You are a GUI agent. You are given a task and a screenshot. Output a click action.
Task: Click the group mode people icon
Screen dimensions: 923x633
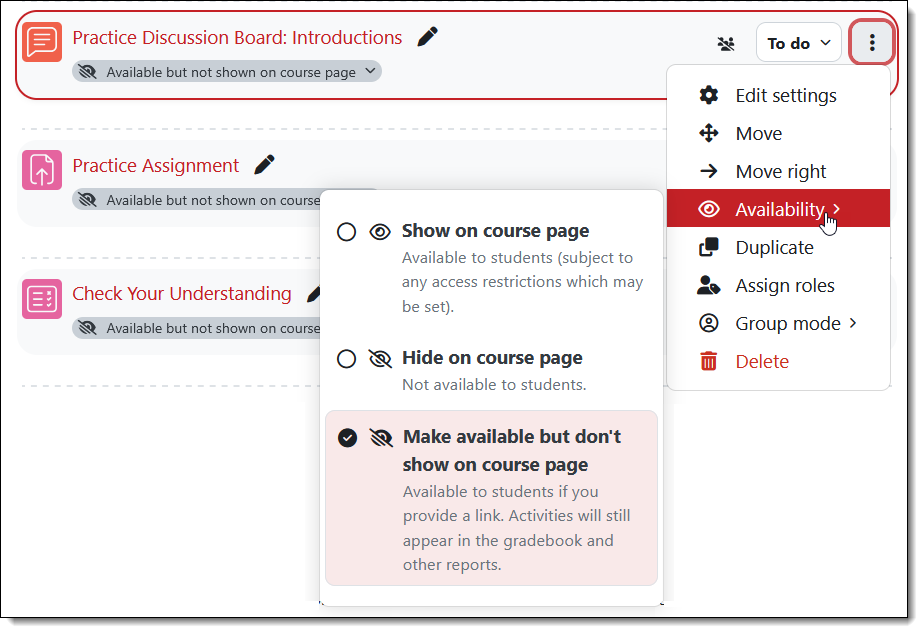[x=726, y=44]
